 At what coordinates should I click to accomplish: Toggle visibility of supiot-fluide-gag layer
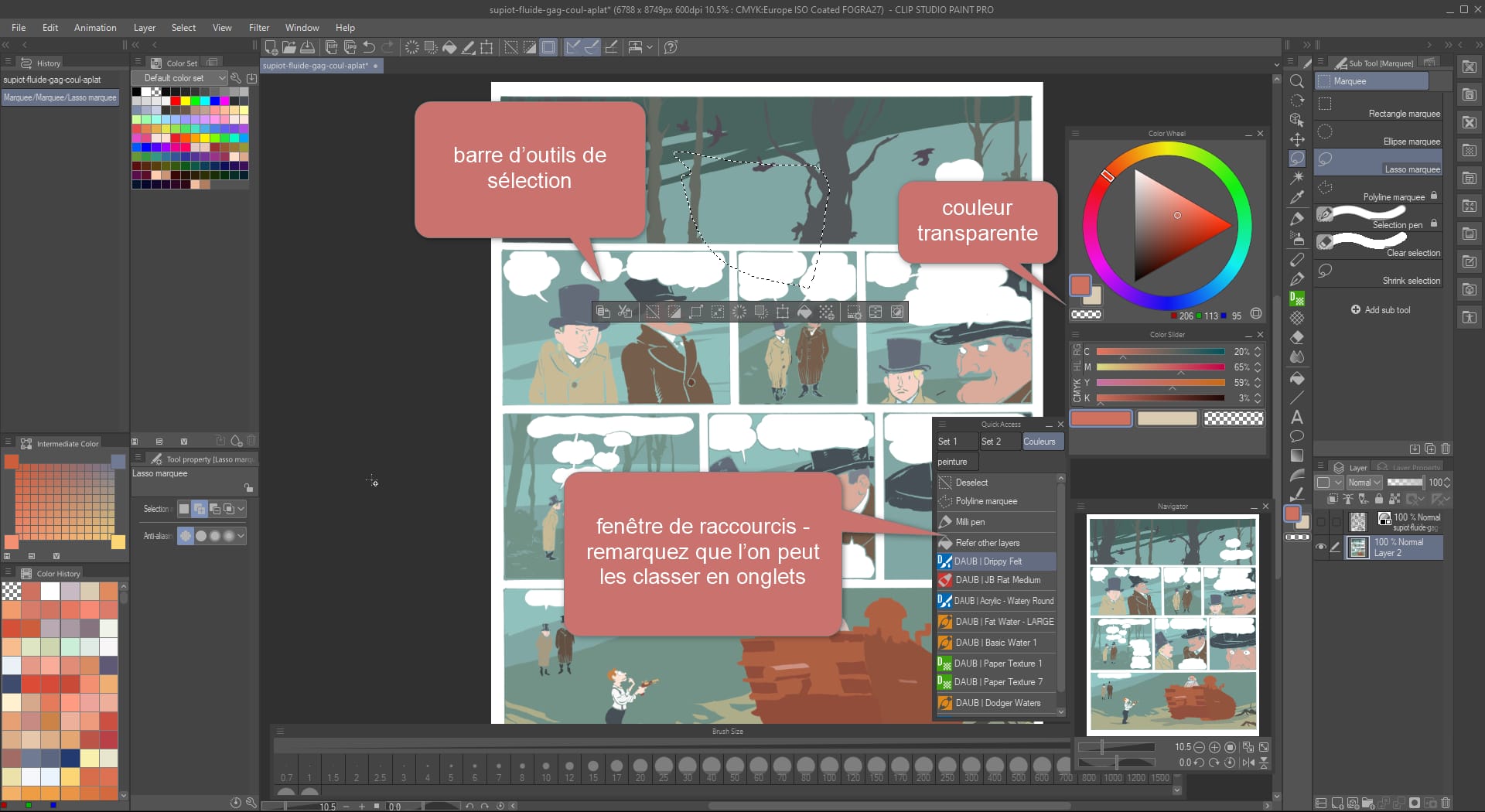coord(1321,522)
